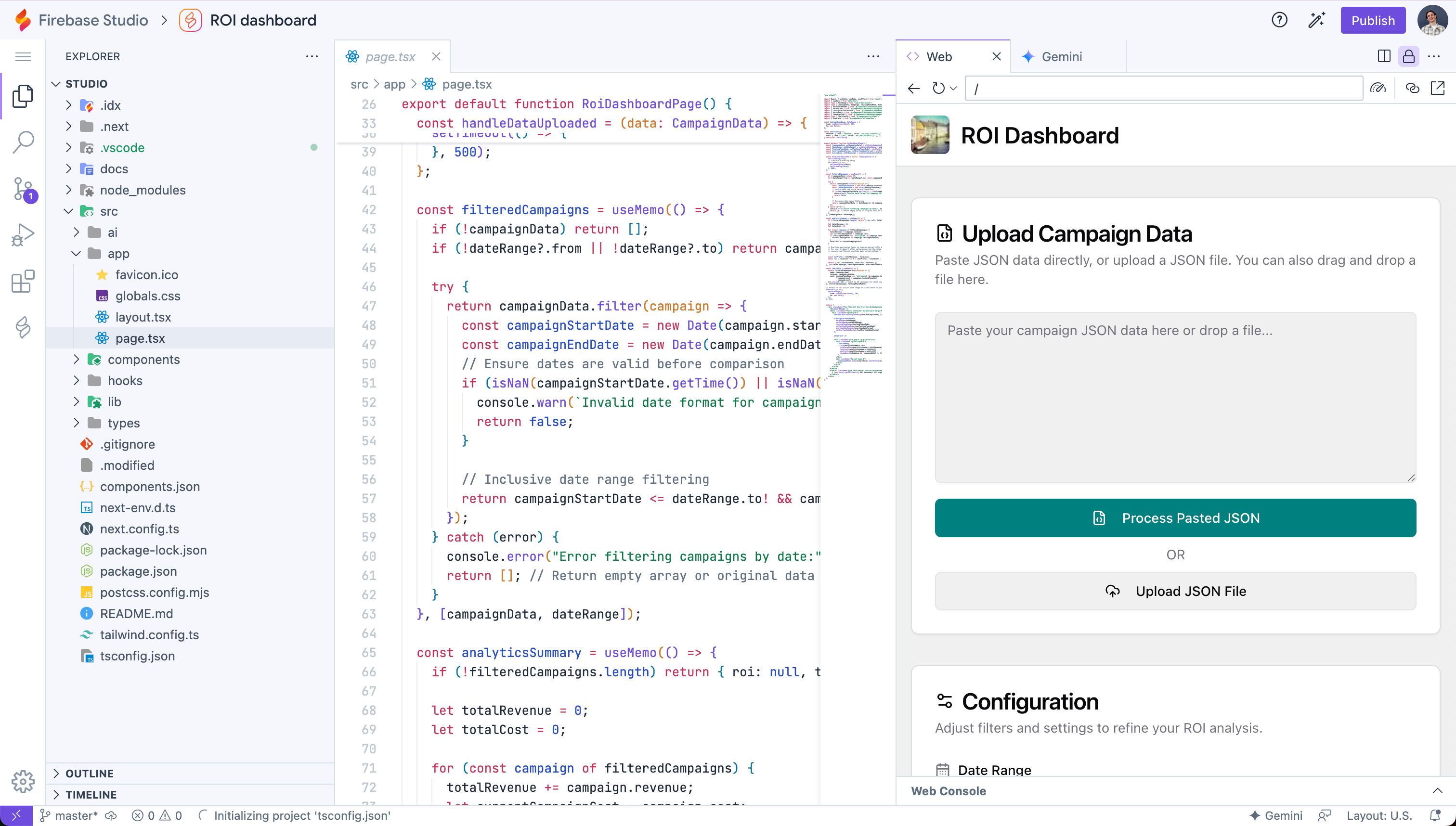The width and height of the screenshot is (1456, 826).
Task: Open editor more actions ellipsis
Action: pos(873,56)
